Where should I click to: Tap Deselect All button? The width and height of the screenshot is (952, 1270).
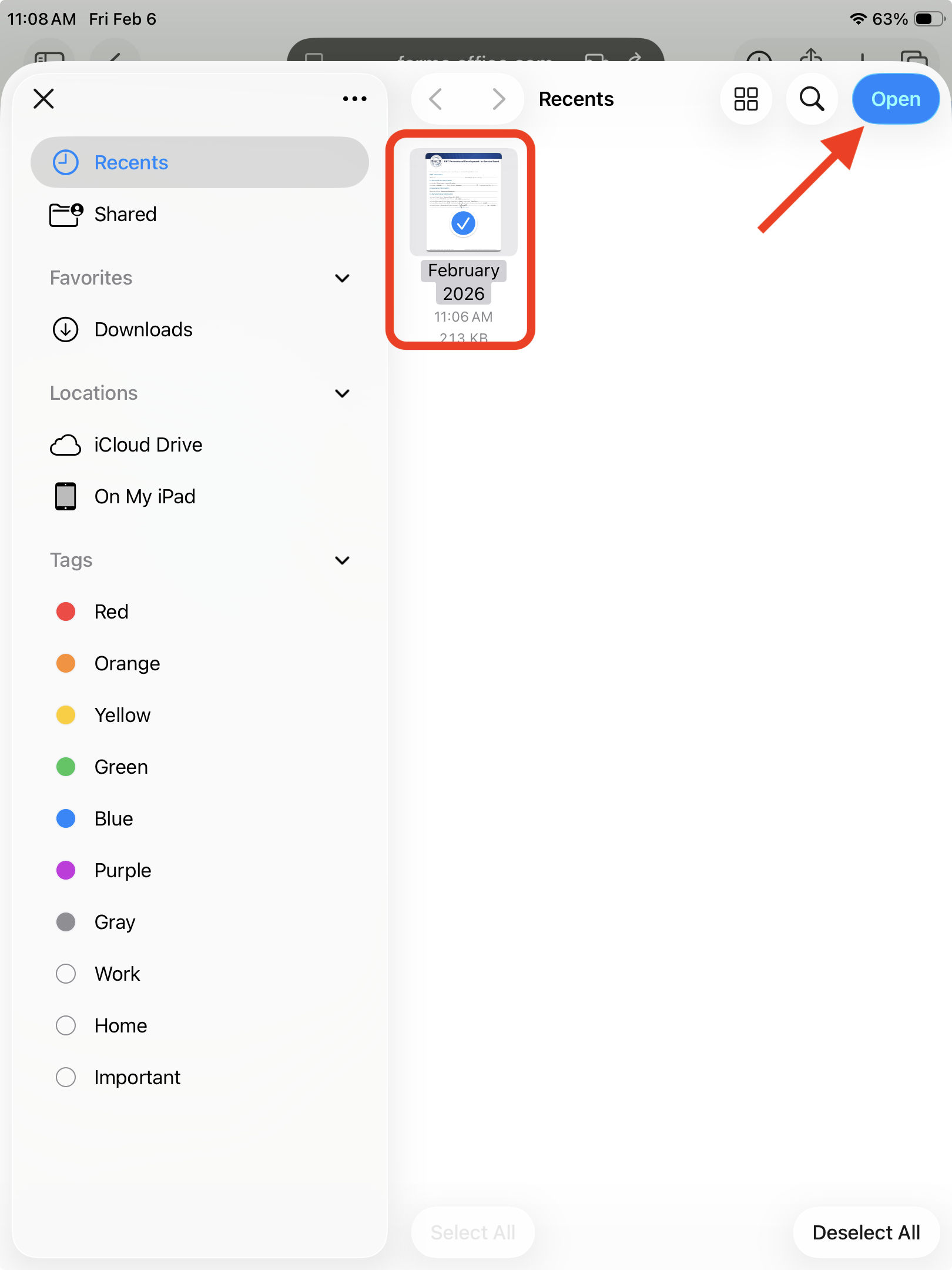pos(866,1232)
